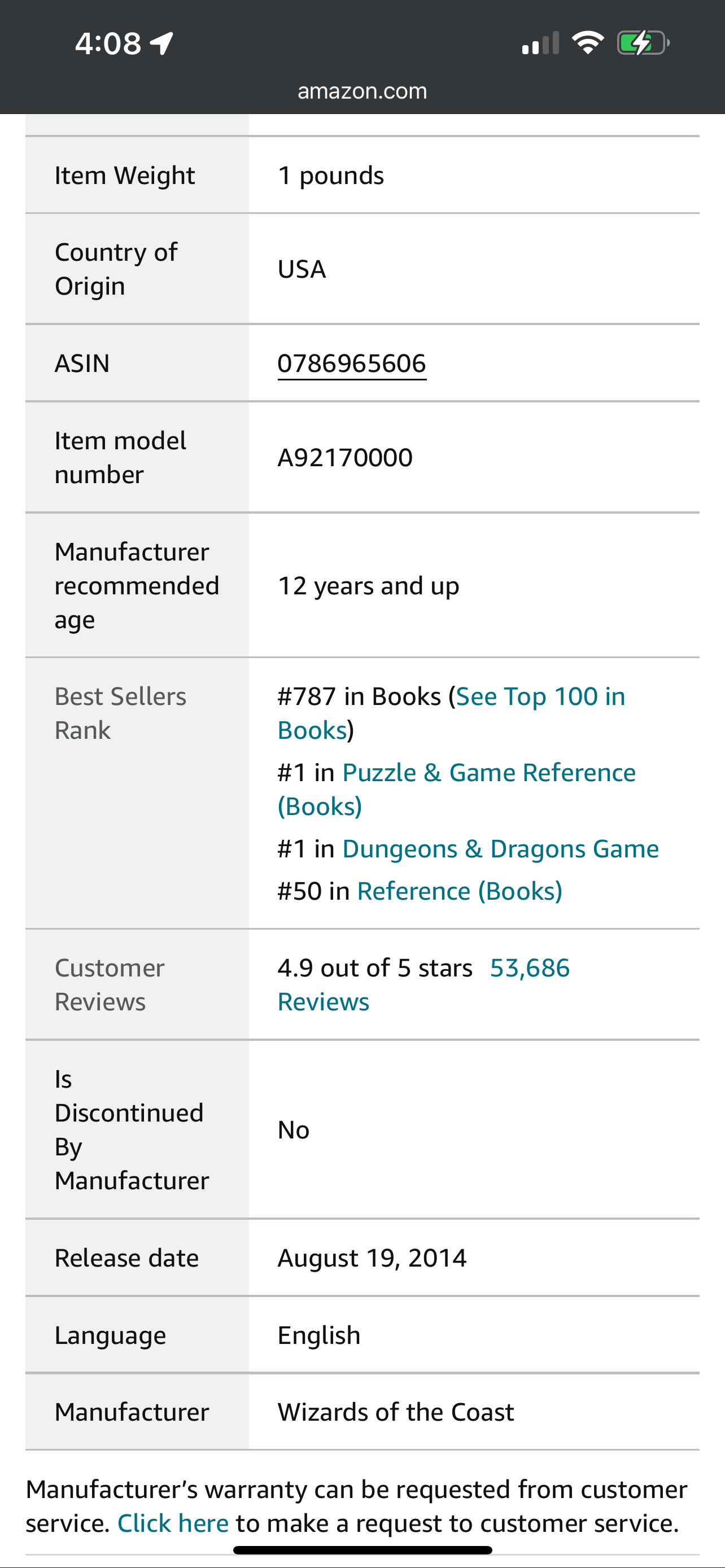Open Dungeons & Dragons Game category link
This screenshot has width=725, height=1568.
[500, 848]
